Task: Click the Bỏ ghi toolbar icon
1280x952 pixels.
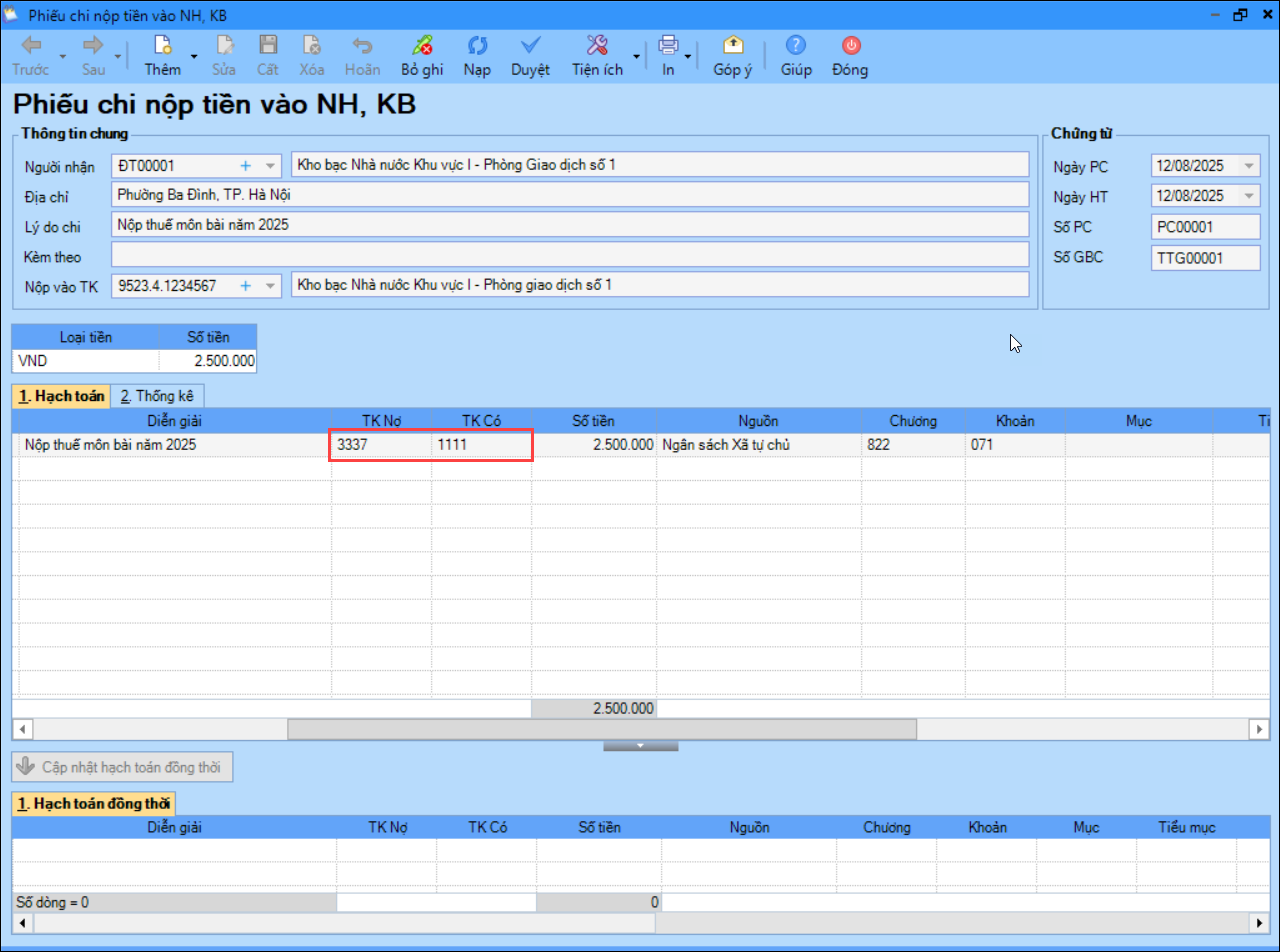Action: 422,46
